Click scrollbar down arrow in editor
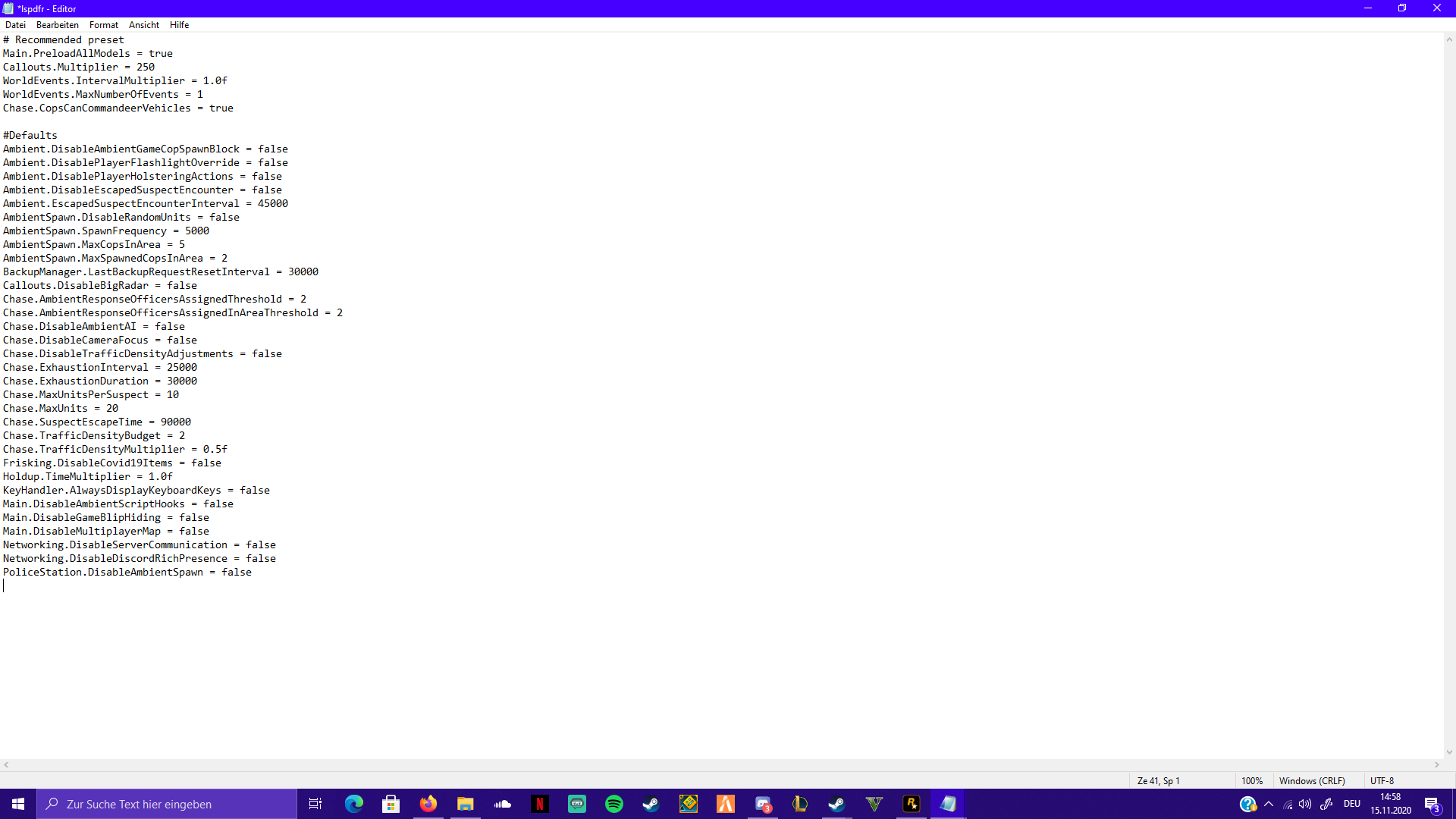This screenshot has height=819, width=1456. pyautogui.click(x=1449, y=752)
